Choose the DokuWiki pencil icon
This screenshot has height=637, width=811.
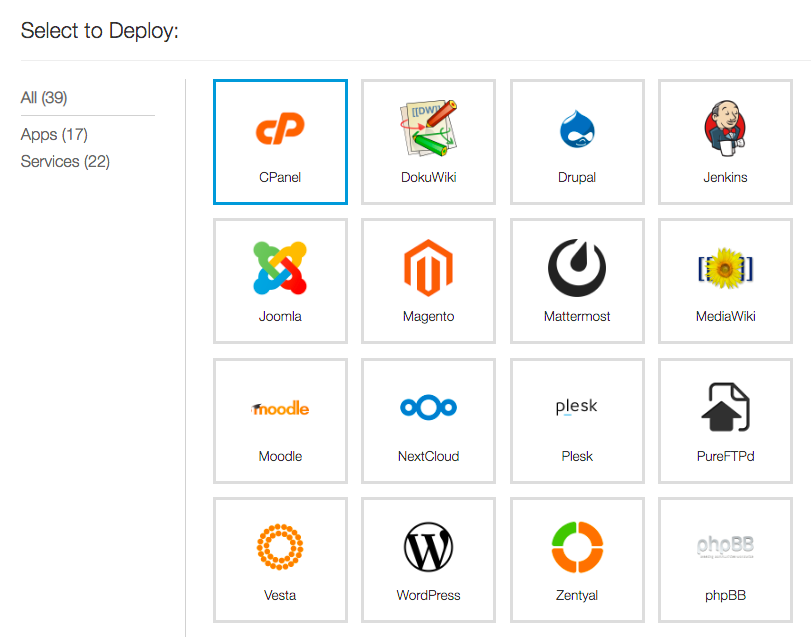429,128
